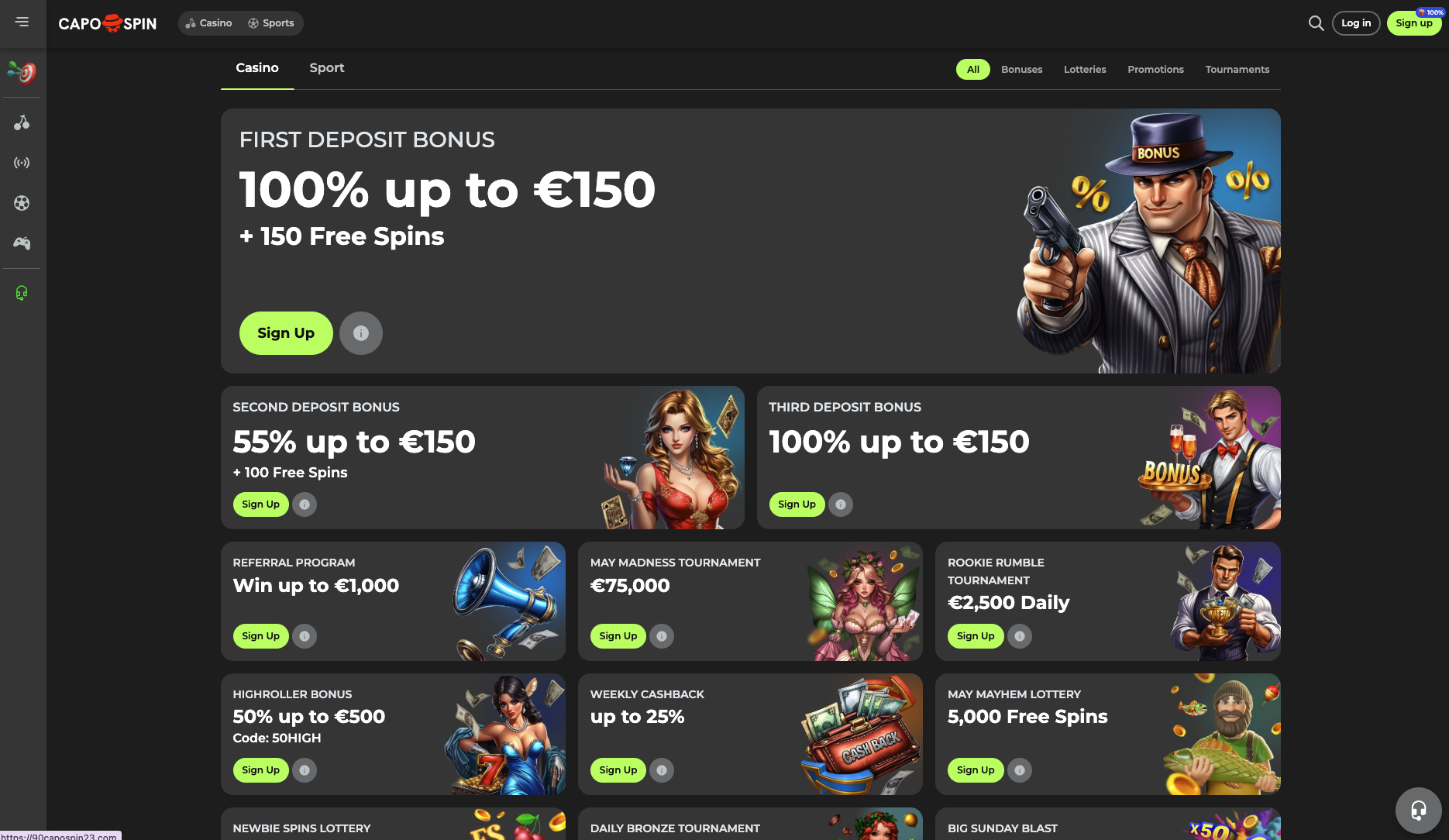The image size is (1449, 840).
Task: Filter promotions by Bonuses
Action: click(x=1021, y=70)
